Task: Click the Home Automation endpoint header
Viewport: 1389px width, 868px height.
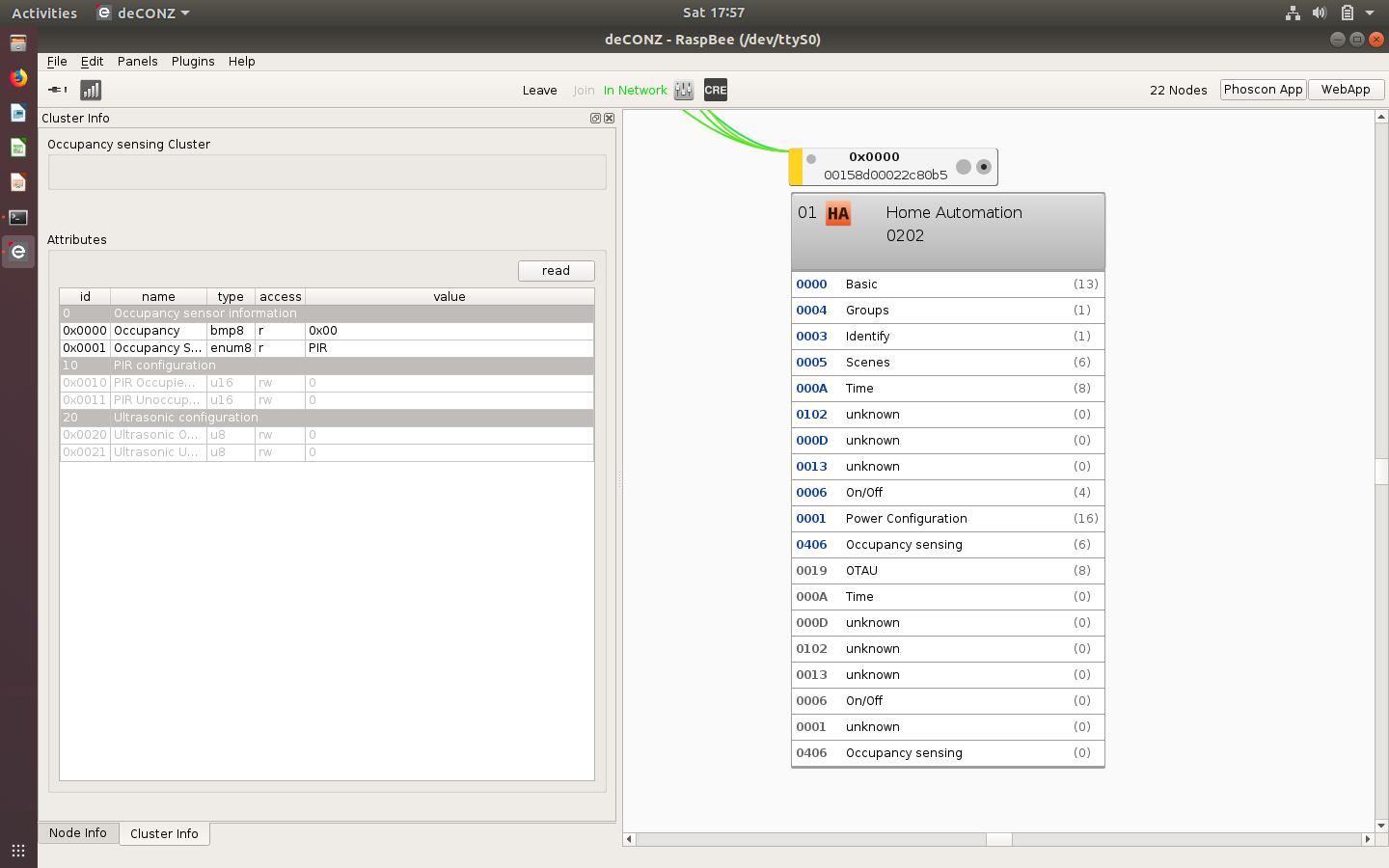Action: point(947,231)
